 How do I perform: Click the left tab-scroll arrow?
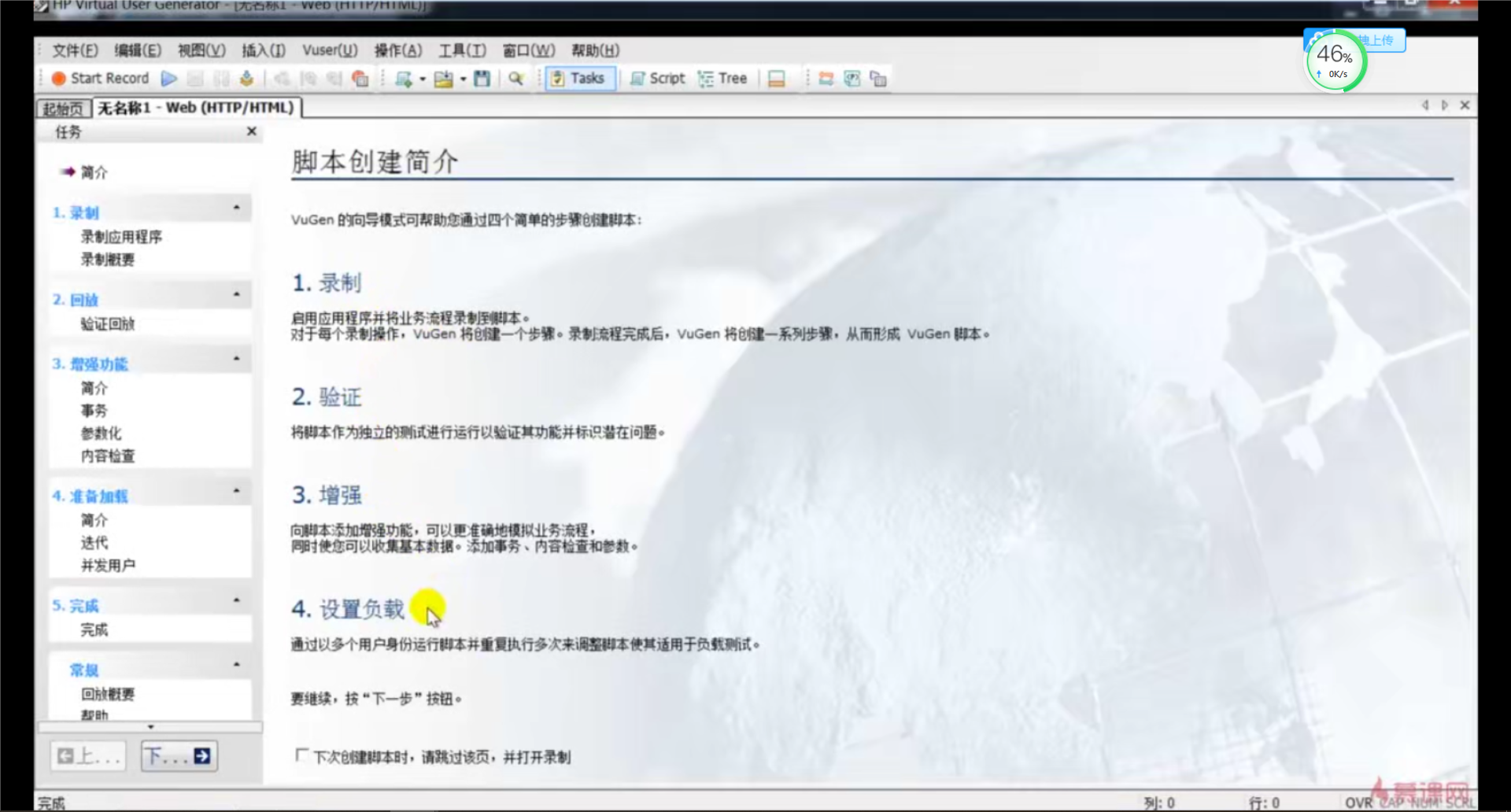click(1425, 105)
